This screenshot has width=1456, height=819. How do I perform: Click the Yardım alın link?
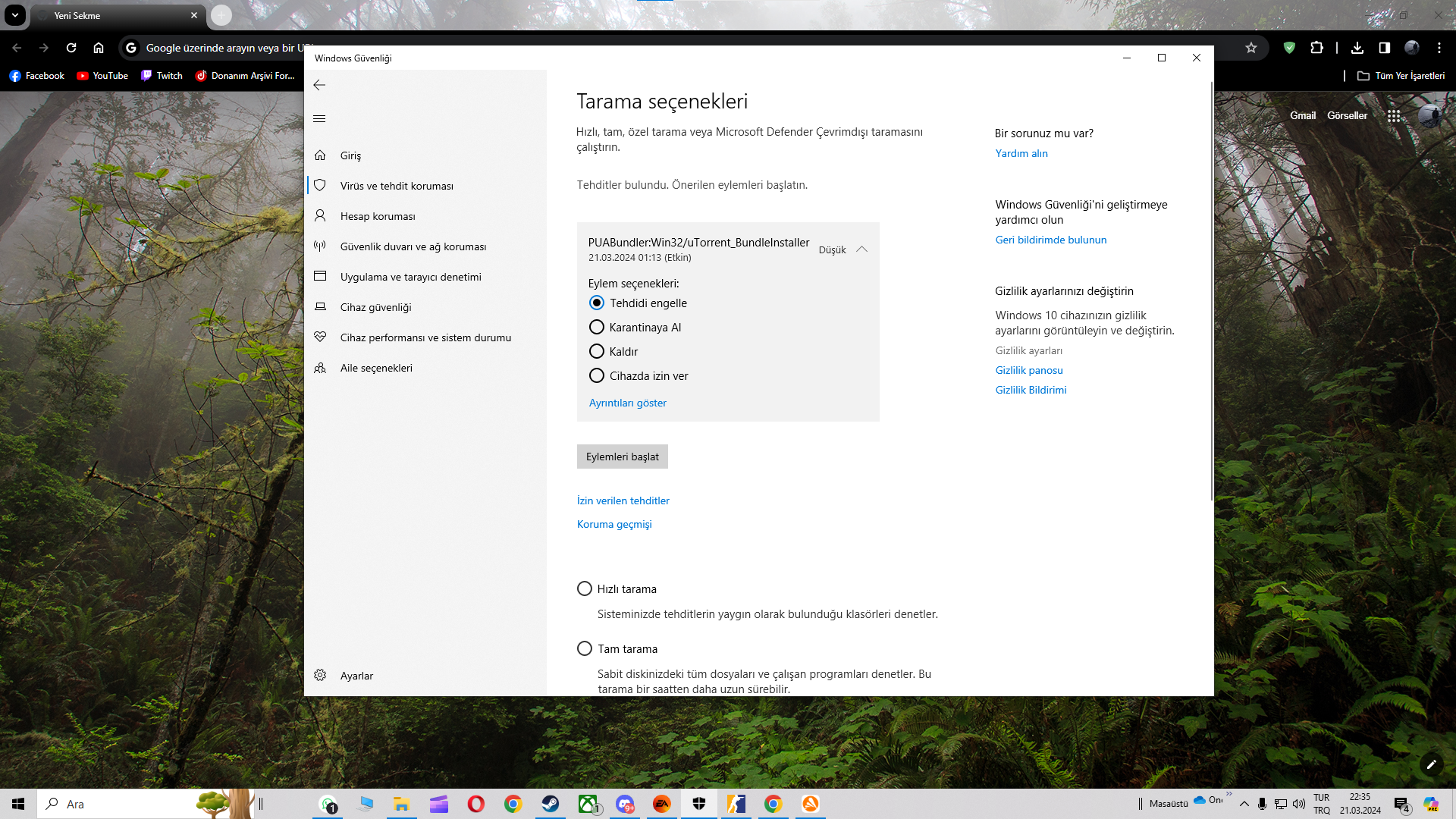coord(1021,153)
